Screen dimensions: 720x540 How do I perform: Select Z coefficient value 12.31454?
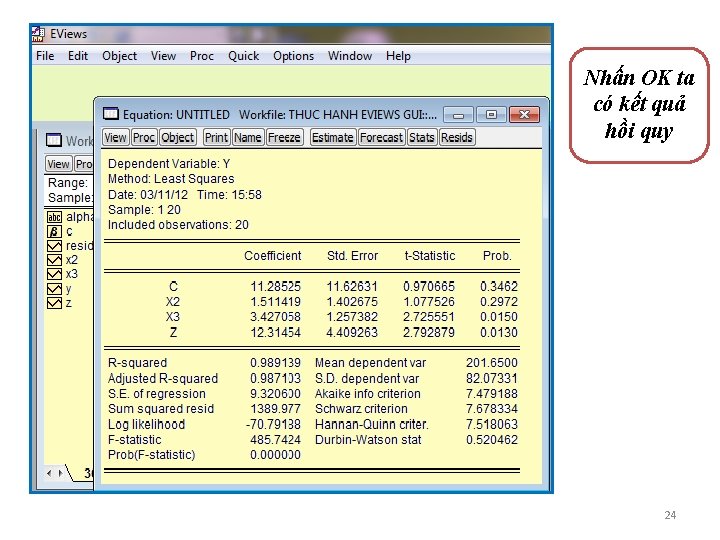276,332
